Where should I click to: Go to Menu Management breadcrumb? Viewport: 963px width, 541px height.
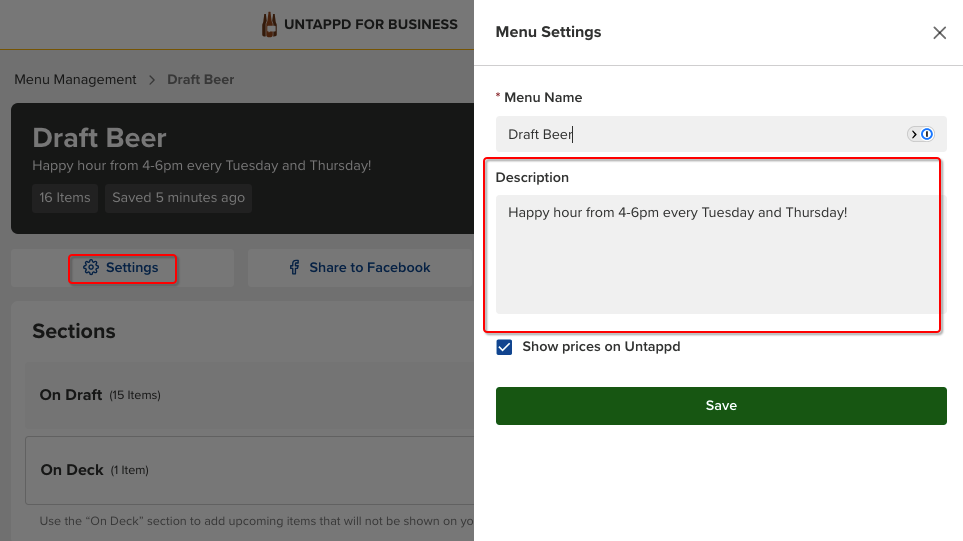click(x=75, y=80)
